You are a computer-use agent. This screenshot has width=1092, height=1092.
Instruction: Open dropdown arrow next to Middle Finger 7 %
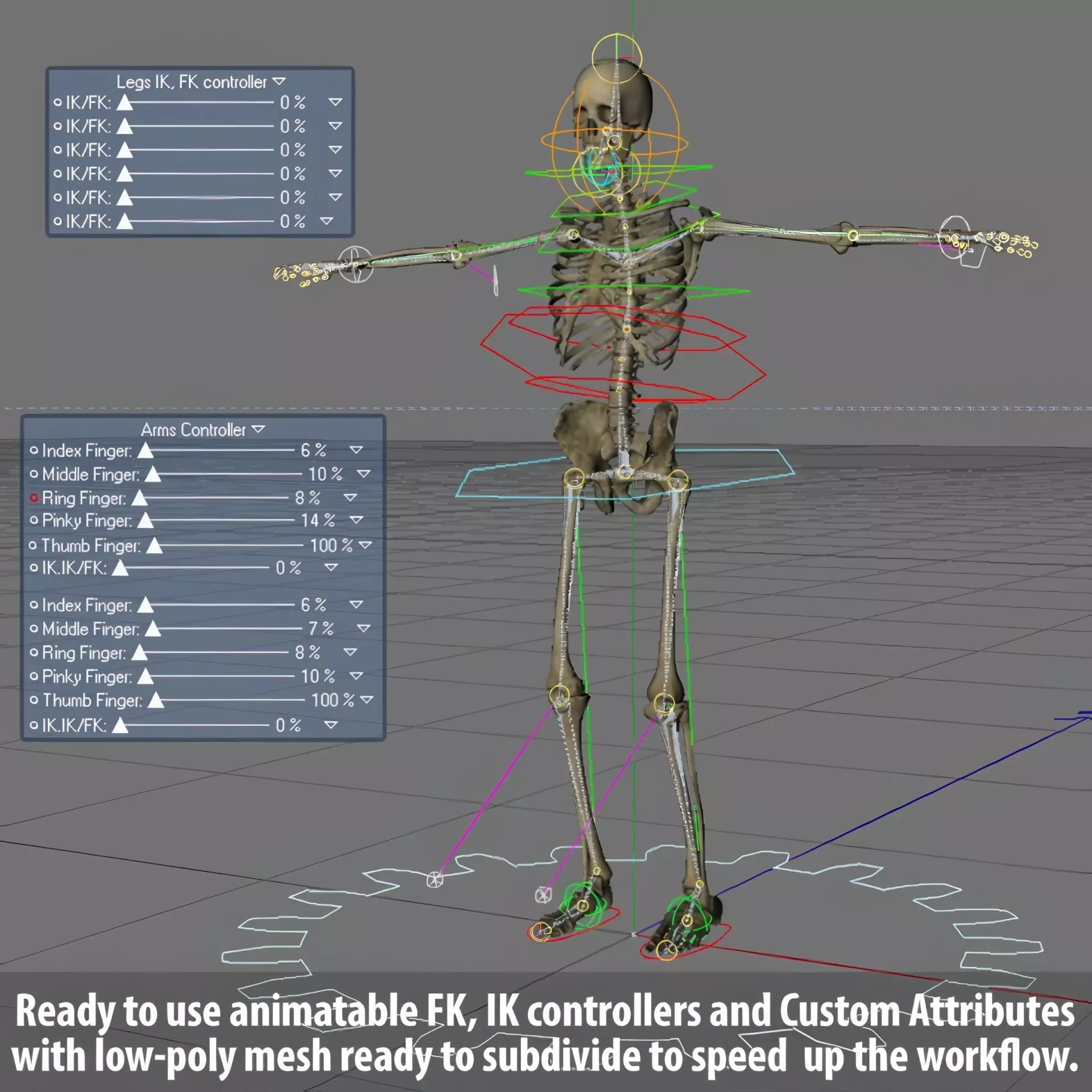[363, 628]
